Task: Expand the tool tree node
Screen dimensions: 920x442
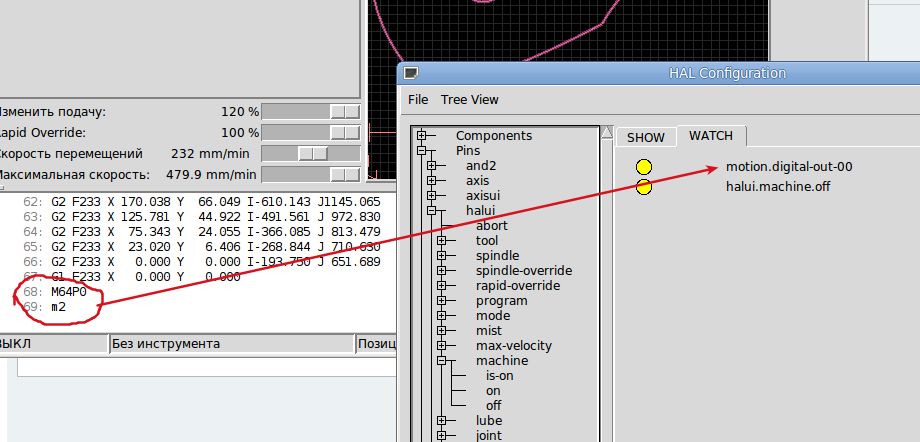Action: point(441,241)
